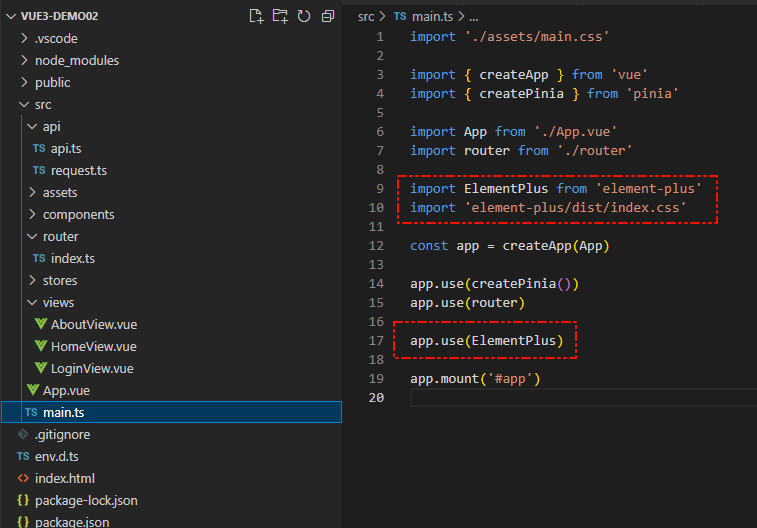Select the components folder name
Viewport: 757px width, 528px height.
coord(79,215)
